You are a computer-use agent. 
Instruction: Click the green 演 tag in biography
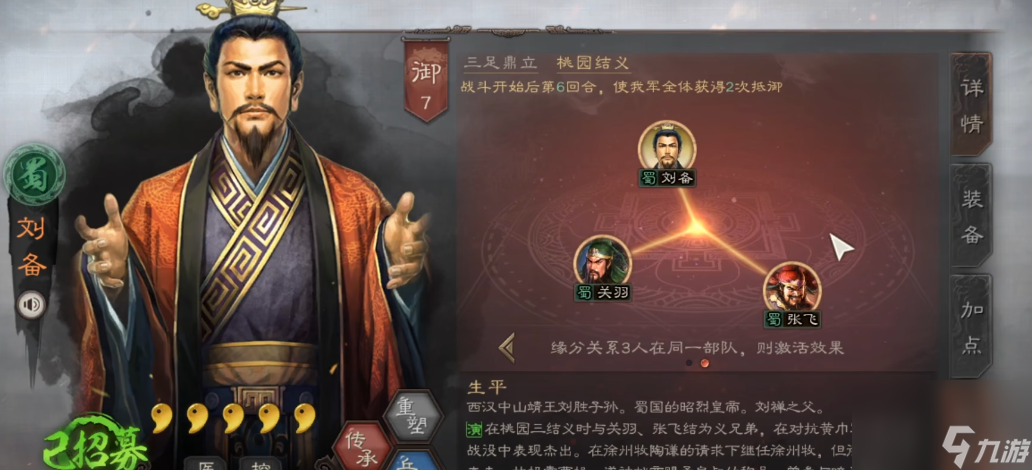(475, 429)
